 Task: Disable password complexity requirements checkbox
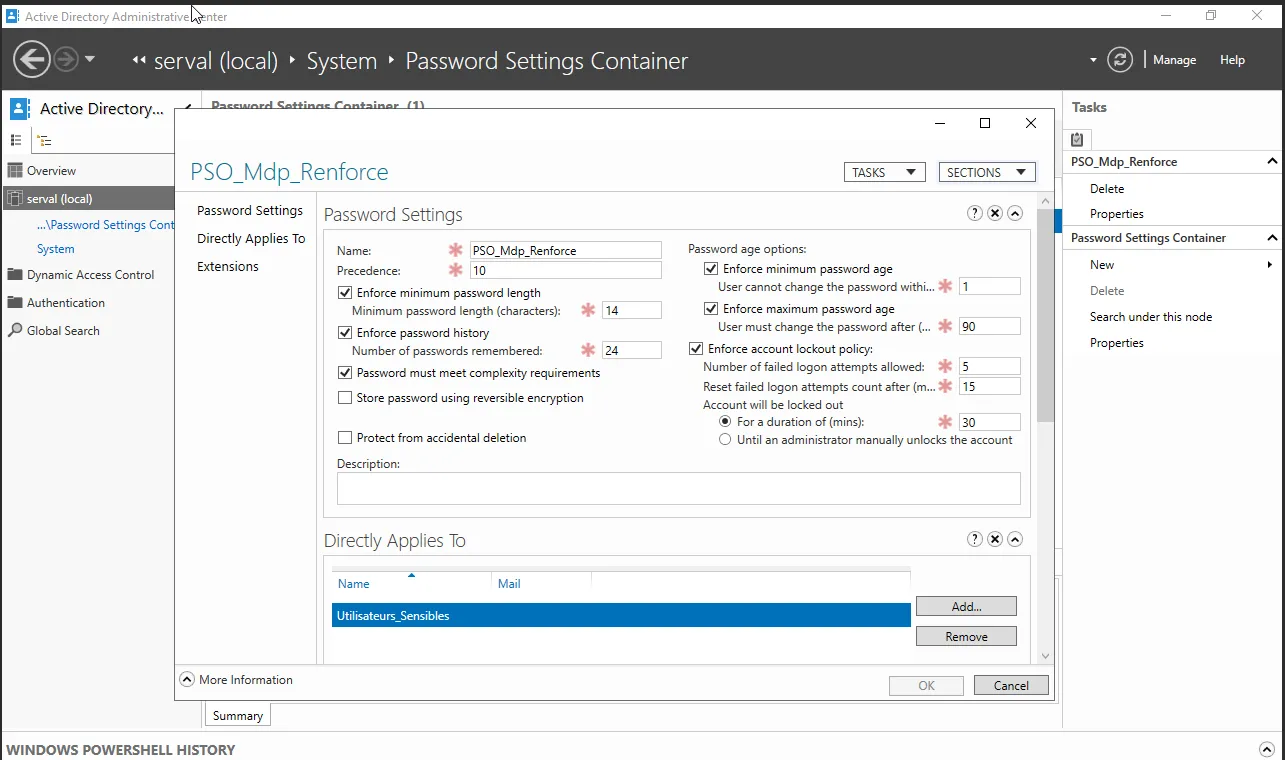(345, 373)
